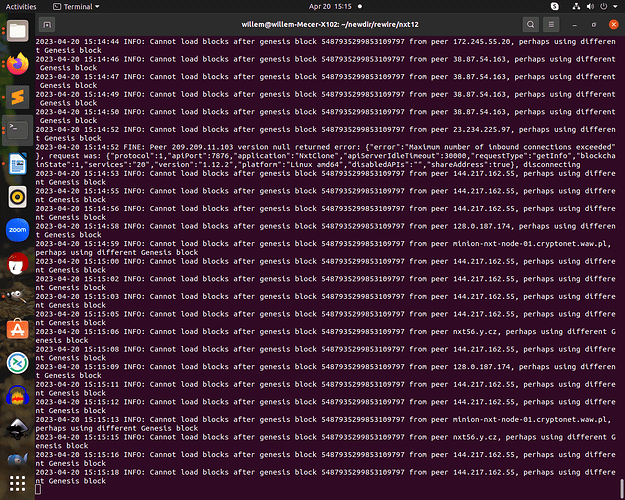Click the Terminal vertical scrollbar
Screen dimensions: 625x500
[x=622, y=486]
